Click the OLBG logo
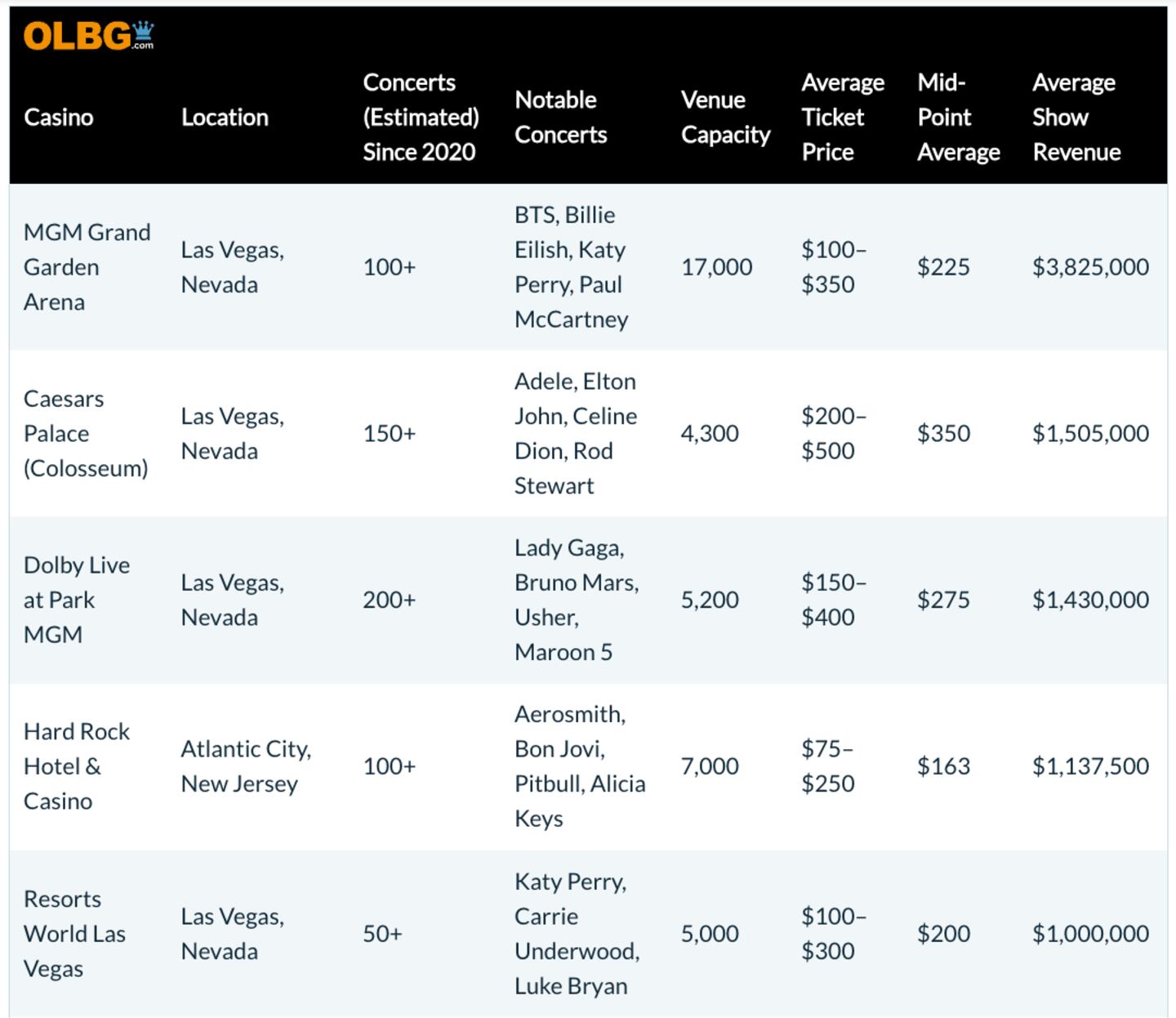The image size is (1176, 1018). click(88, 36)
